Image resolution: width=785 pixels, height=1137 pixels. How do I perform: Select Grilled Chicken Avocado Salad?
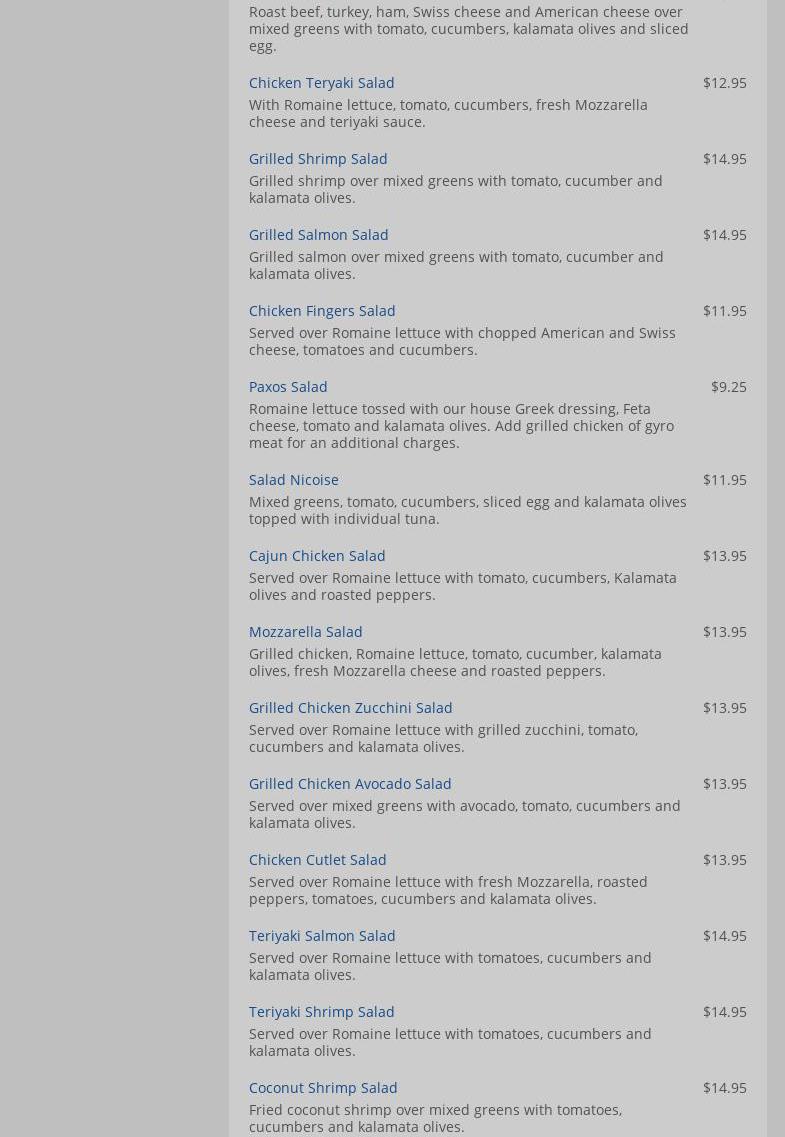(x=350, y=784)
